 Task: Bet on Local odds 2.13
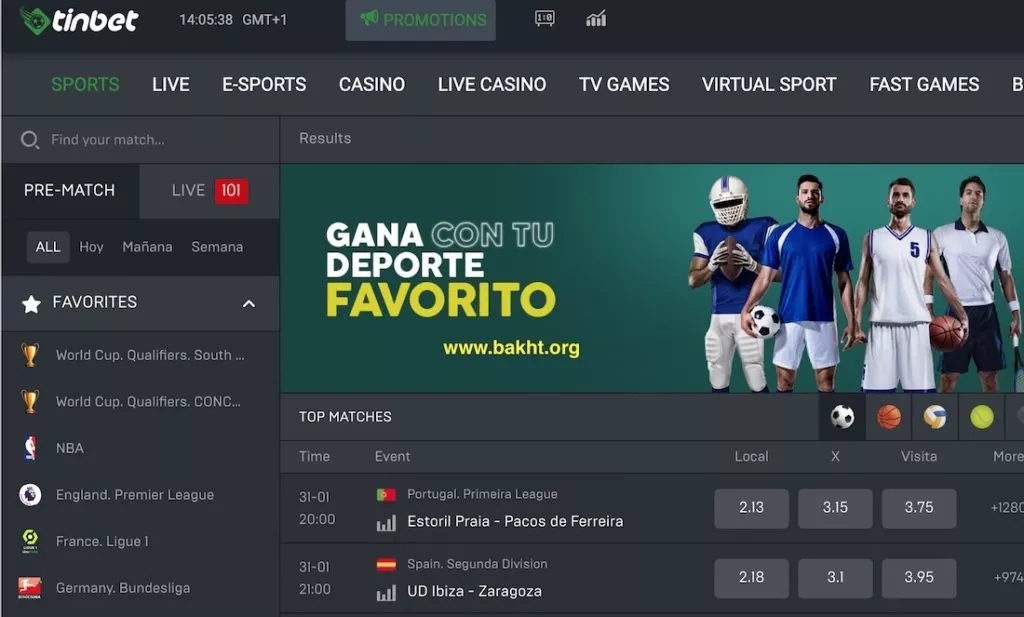pos(751,508)
